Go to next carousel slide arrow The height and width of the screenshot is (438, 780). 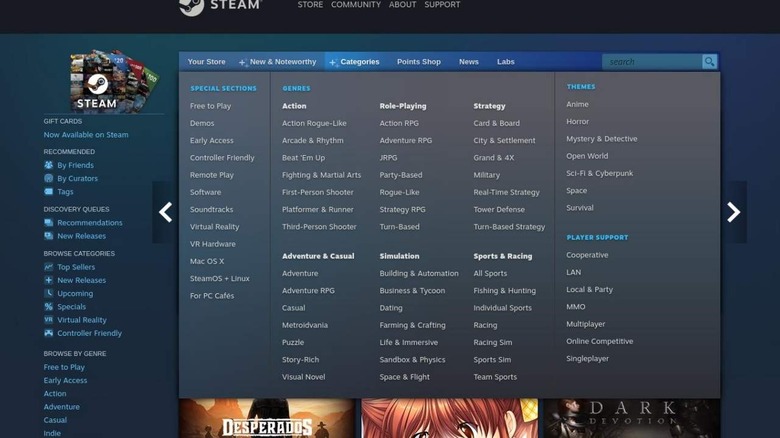click(x=733, y=212)
